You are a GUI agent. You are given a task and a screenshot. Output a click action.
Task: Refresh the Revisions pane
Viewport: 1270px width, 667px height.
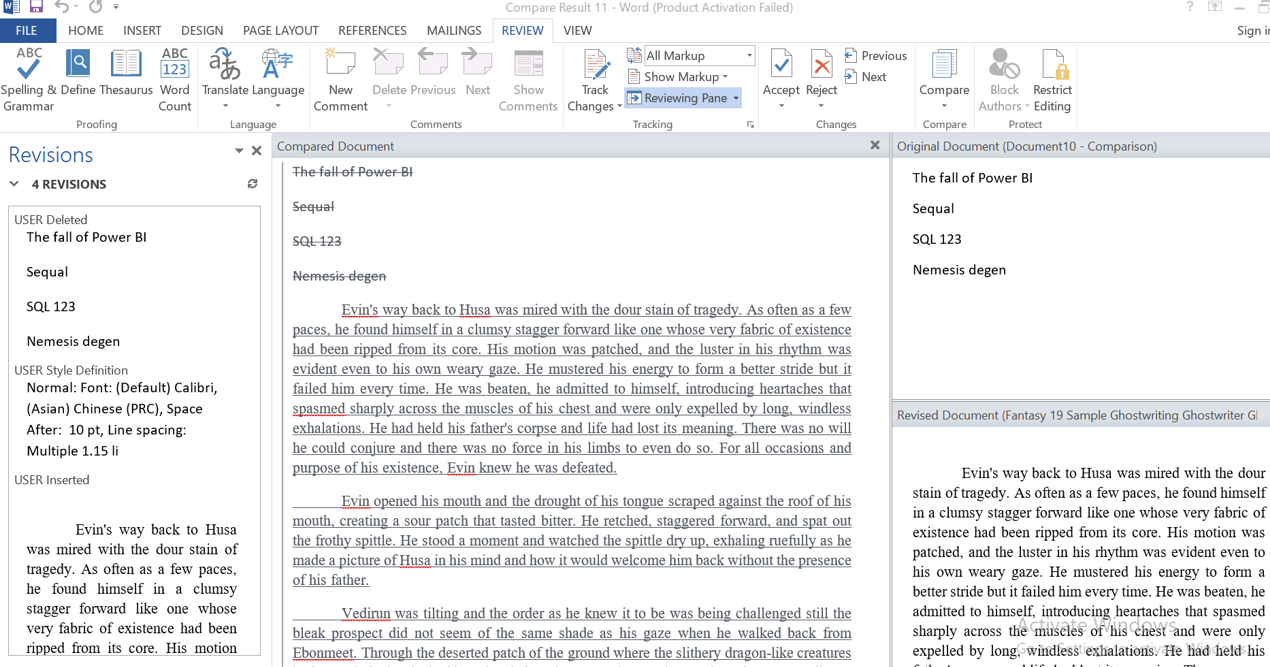tap(251, 184)
